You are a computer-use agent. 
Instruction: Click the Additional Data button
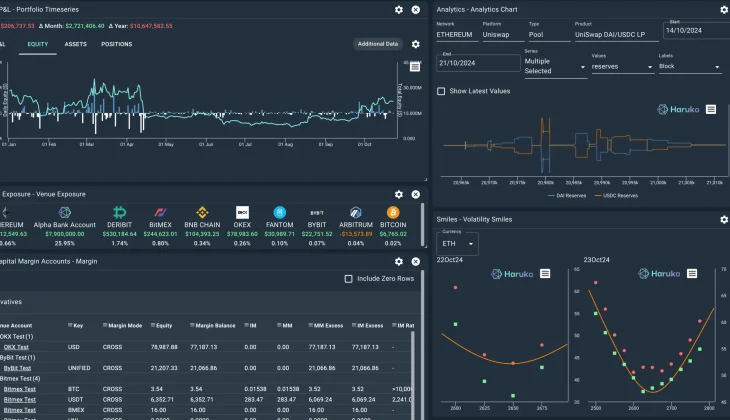(x=378, y=44)
